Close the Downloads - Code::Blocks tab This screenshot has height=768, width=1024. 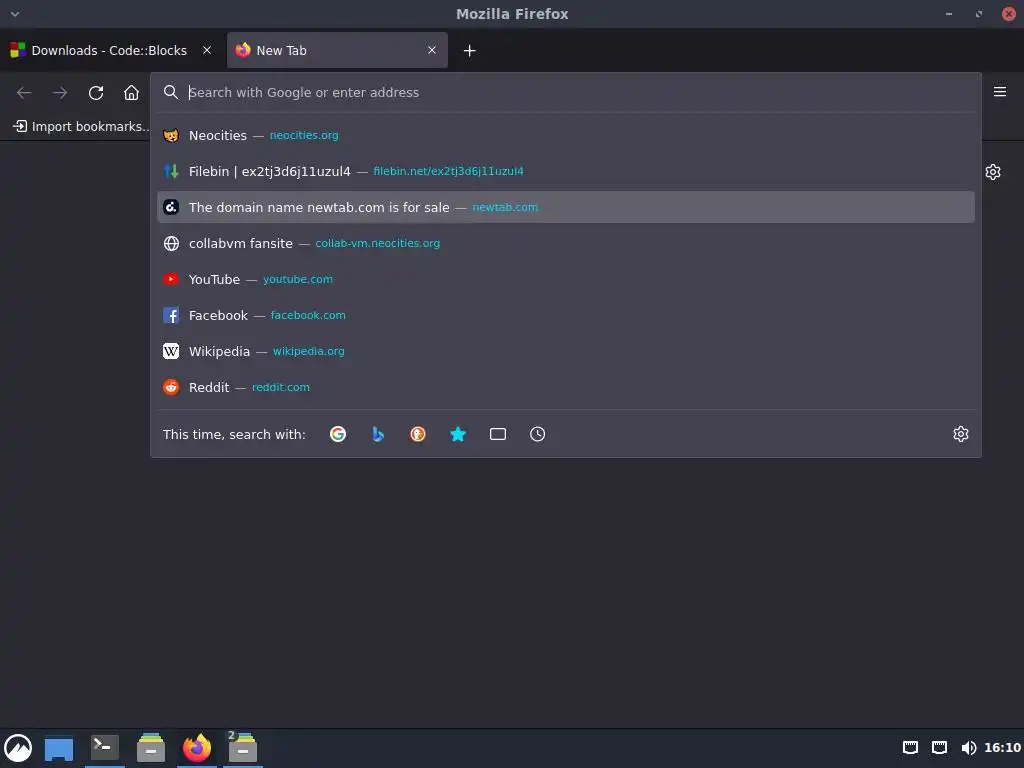[x=207, y=50]
